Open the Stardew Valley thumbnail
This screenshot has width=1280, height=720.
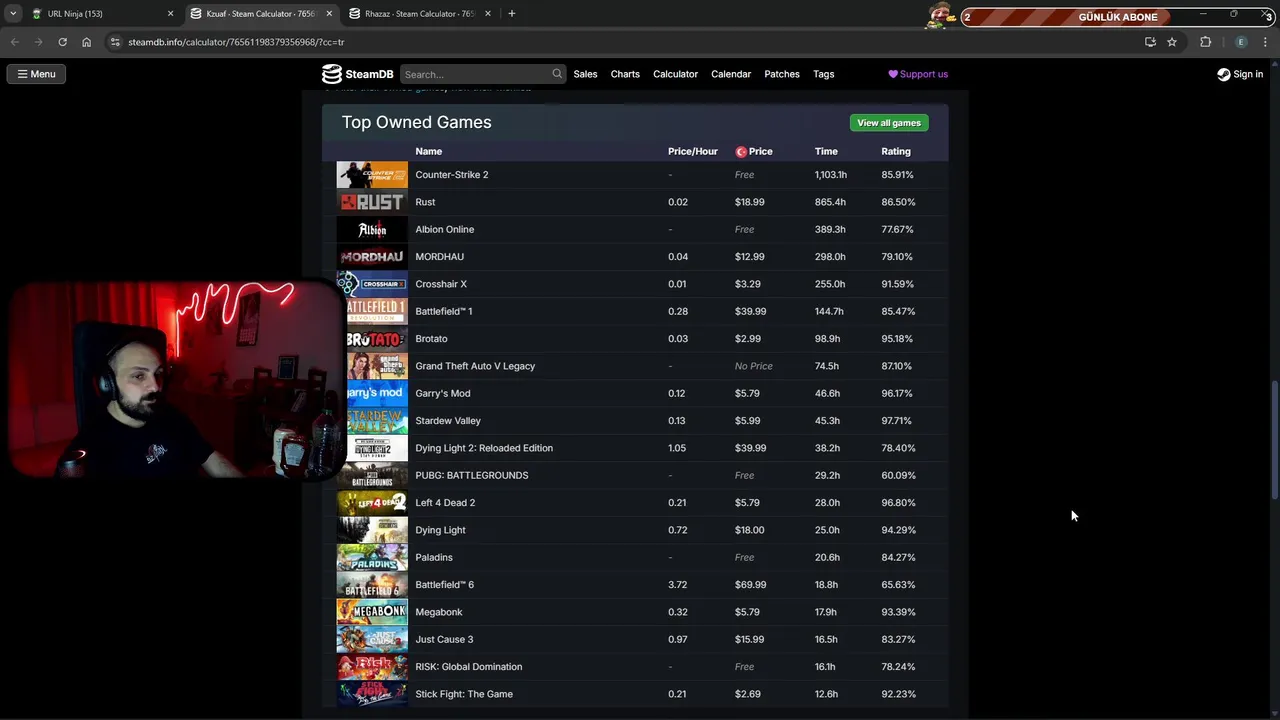(375, 421)
